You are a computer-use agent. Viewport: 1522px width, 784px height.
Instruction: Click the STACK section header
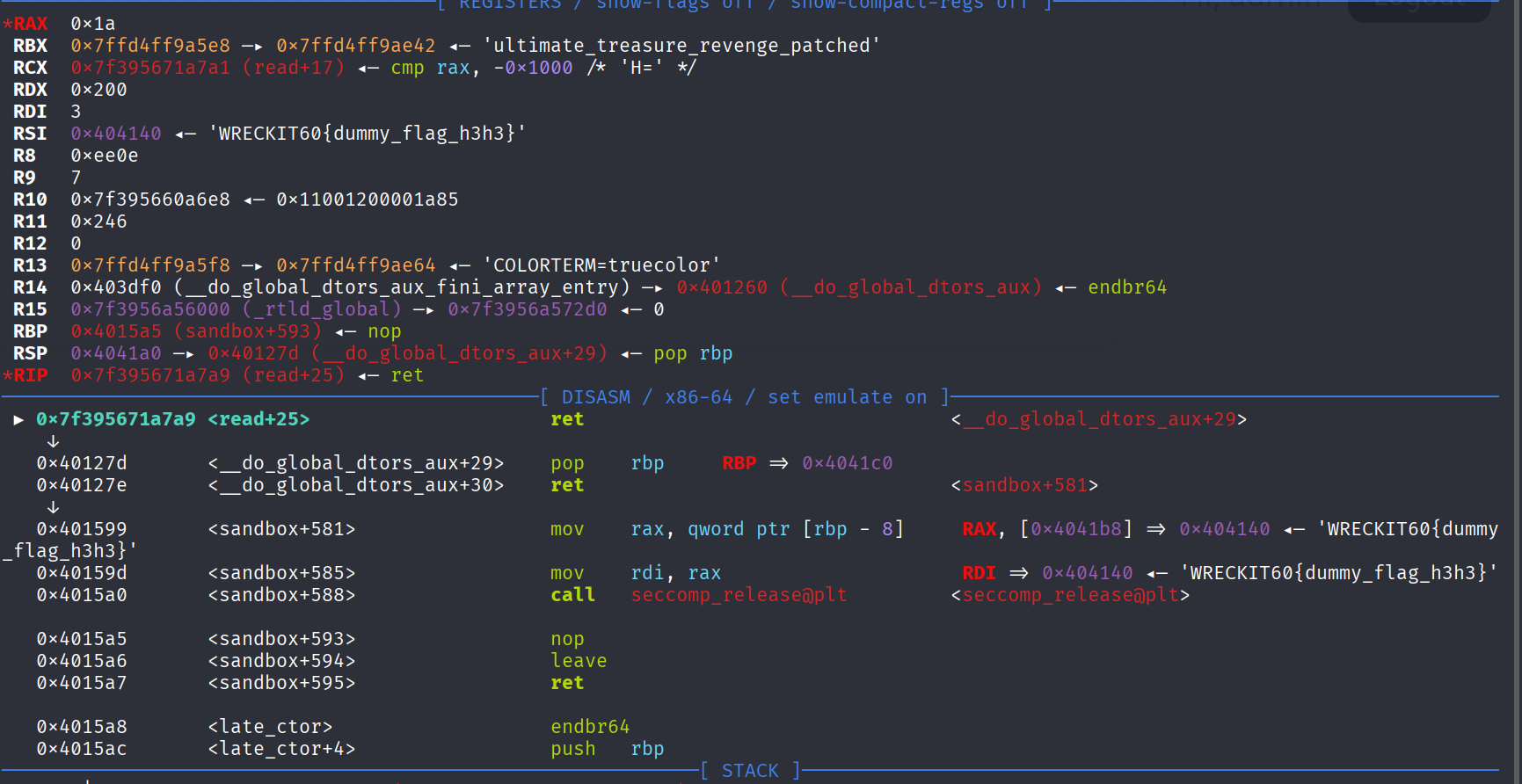click(x=750, y=771)
